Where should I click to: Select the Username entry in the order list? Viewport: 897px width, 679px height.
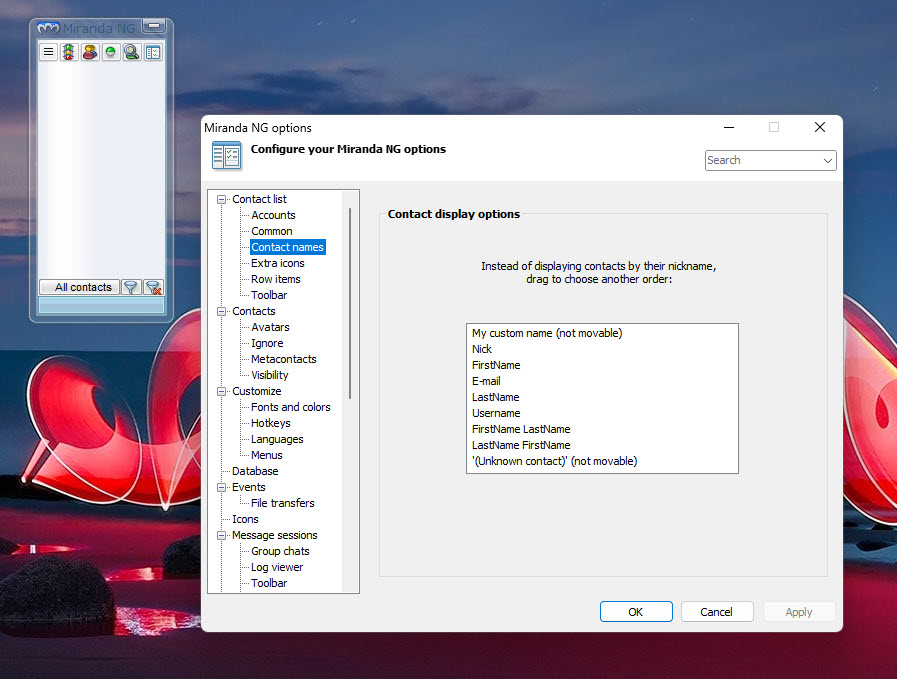[x=602, y=414]
